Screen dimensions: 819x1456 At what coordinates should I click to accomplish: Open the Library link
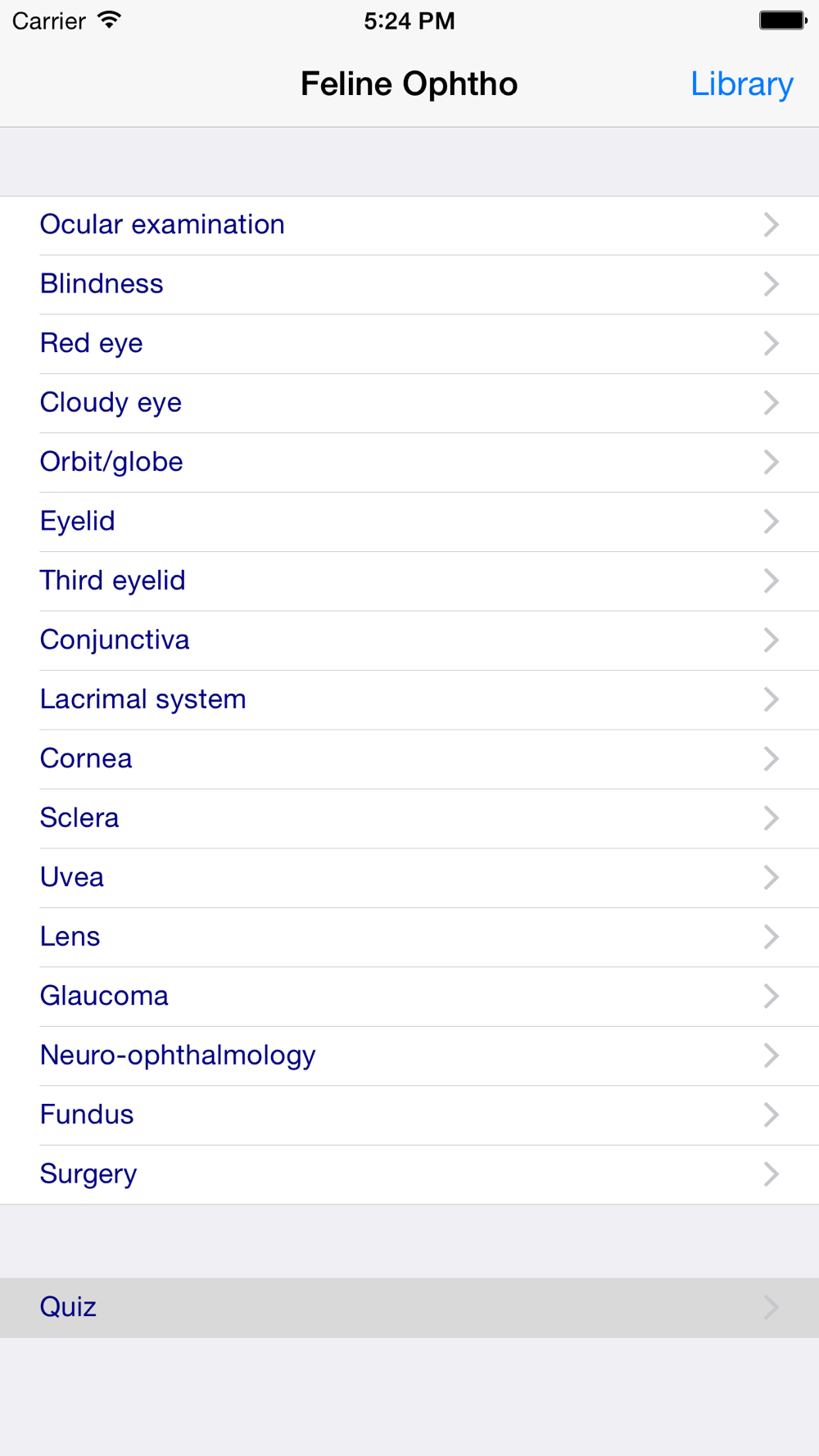[741, 84]
